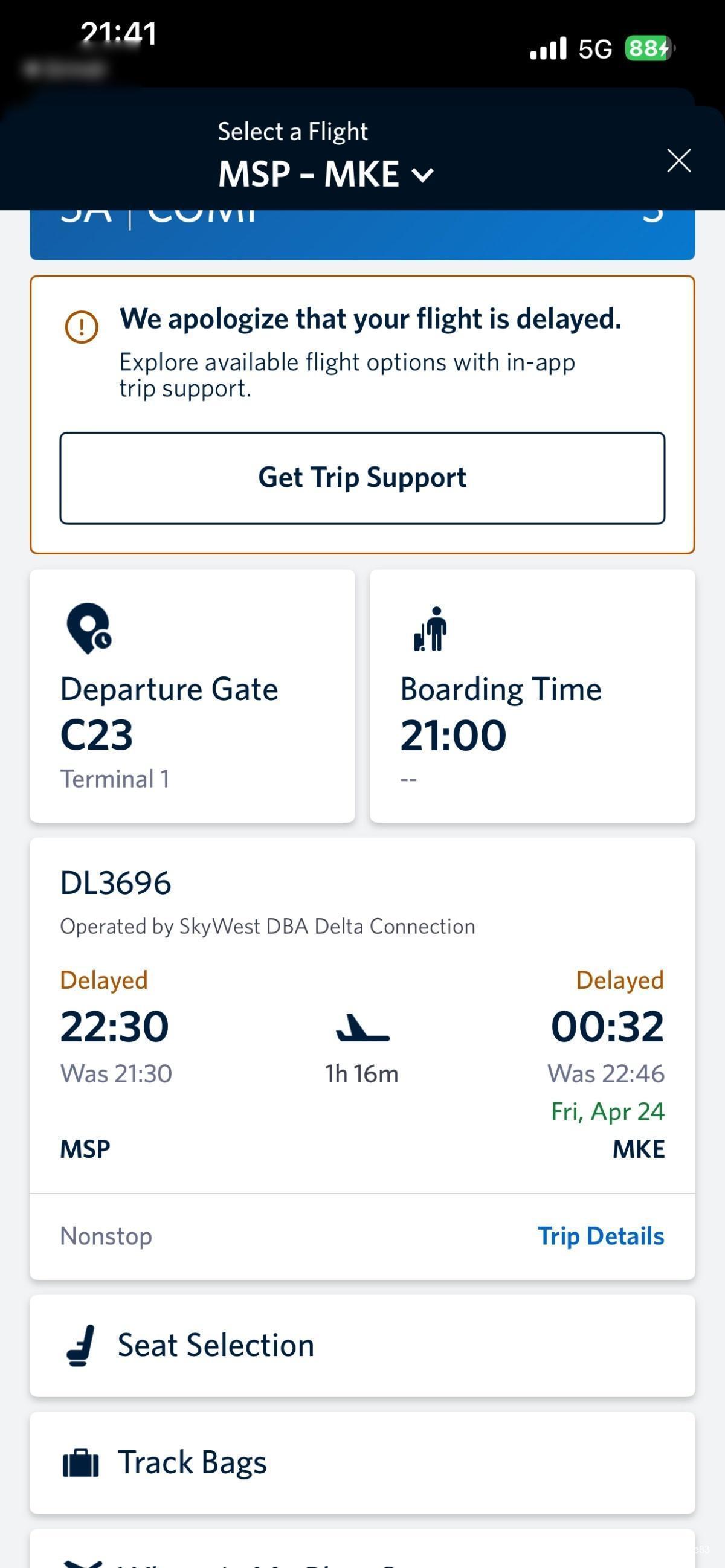This screenshot has width=725, height=1568.
Task: Tap the blue boarding pass banner
Action: 362,234
